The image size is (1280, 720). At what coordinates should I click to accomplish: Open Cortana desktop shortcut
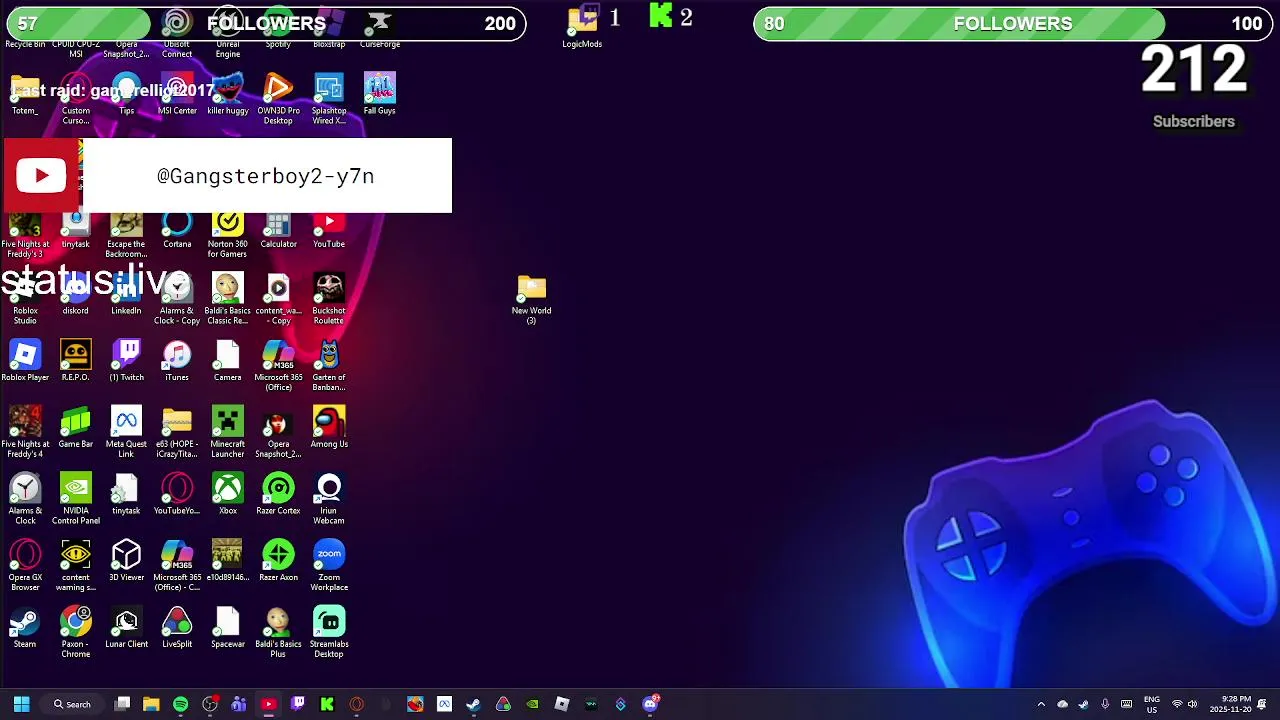[x=177, y=230]
